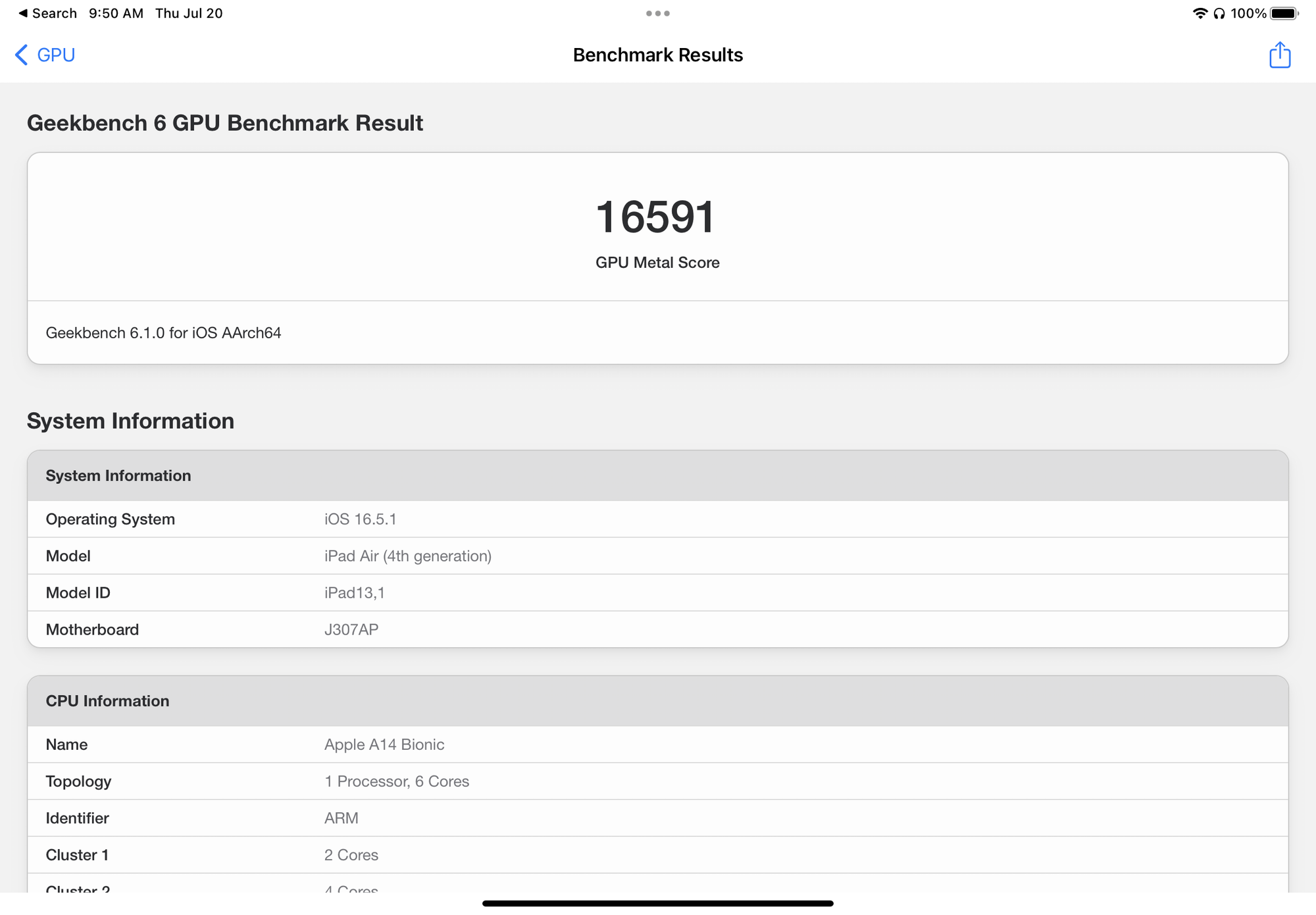Tap the three-dot multitasking indicator

pos(658,13)
